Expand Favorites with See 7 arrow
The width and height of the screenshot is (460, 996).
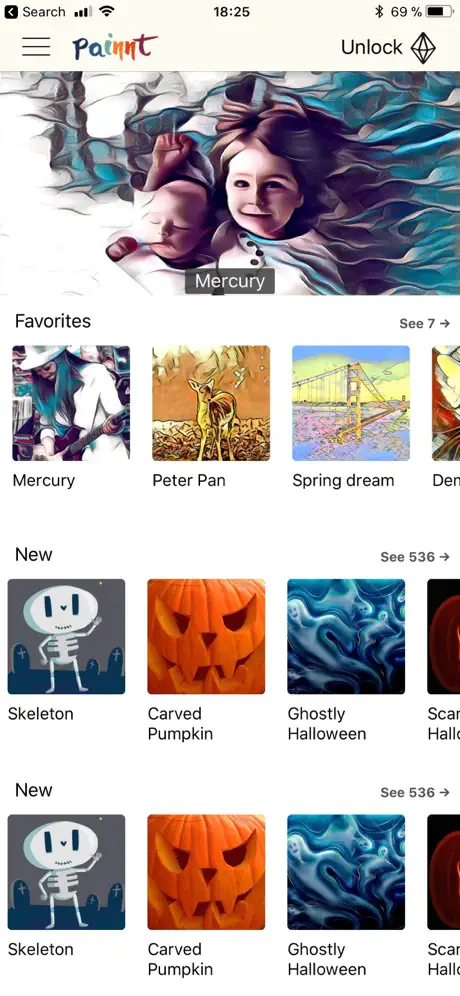tap(425, 323)
